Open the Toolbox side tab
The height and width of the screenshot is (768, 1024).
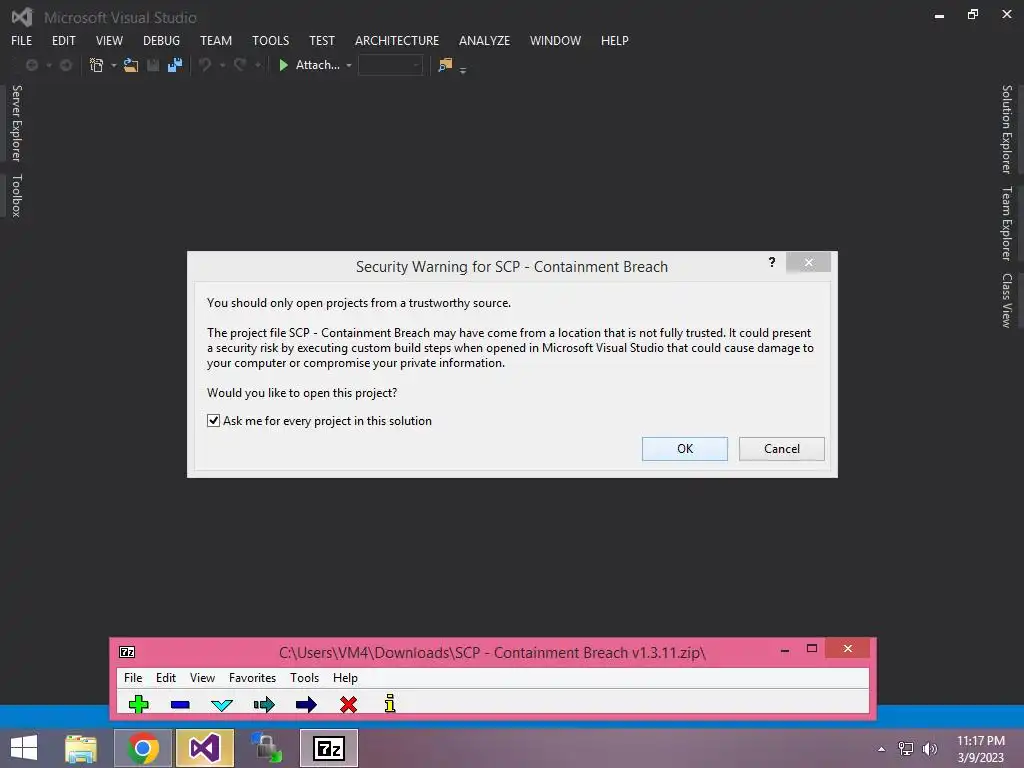[x=17, y=195]
